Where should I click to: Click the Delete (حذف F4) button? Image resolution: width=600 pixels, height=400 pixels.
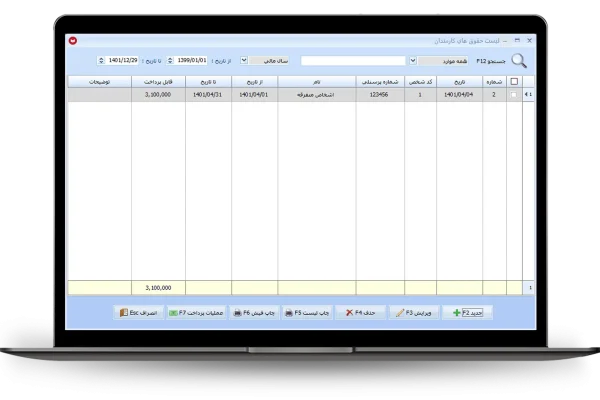tap(359, 312)
